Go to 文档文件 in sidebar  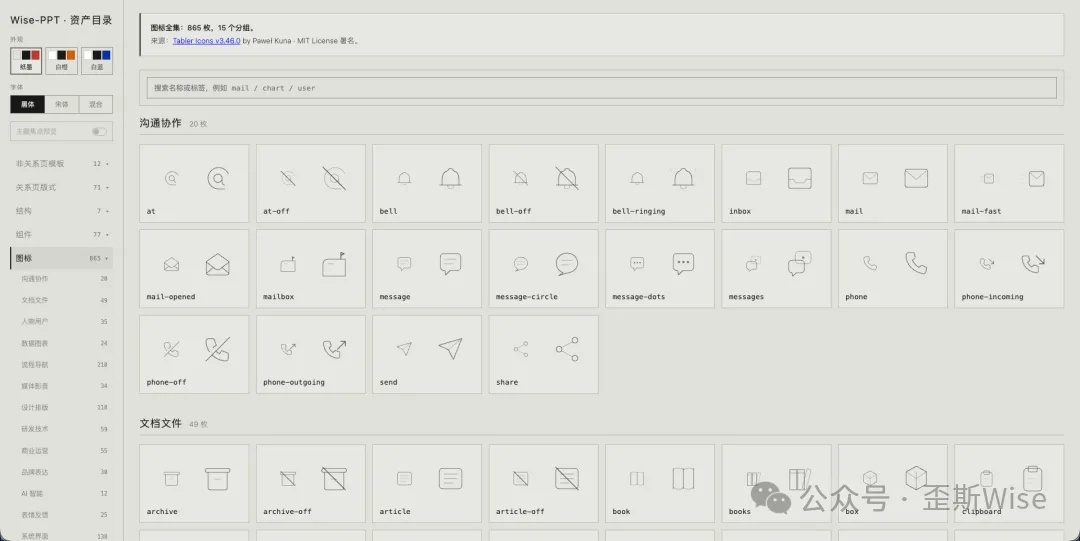(63, 300)
